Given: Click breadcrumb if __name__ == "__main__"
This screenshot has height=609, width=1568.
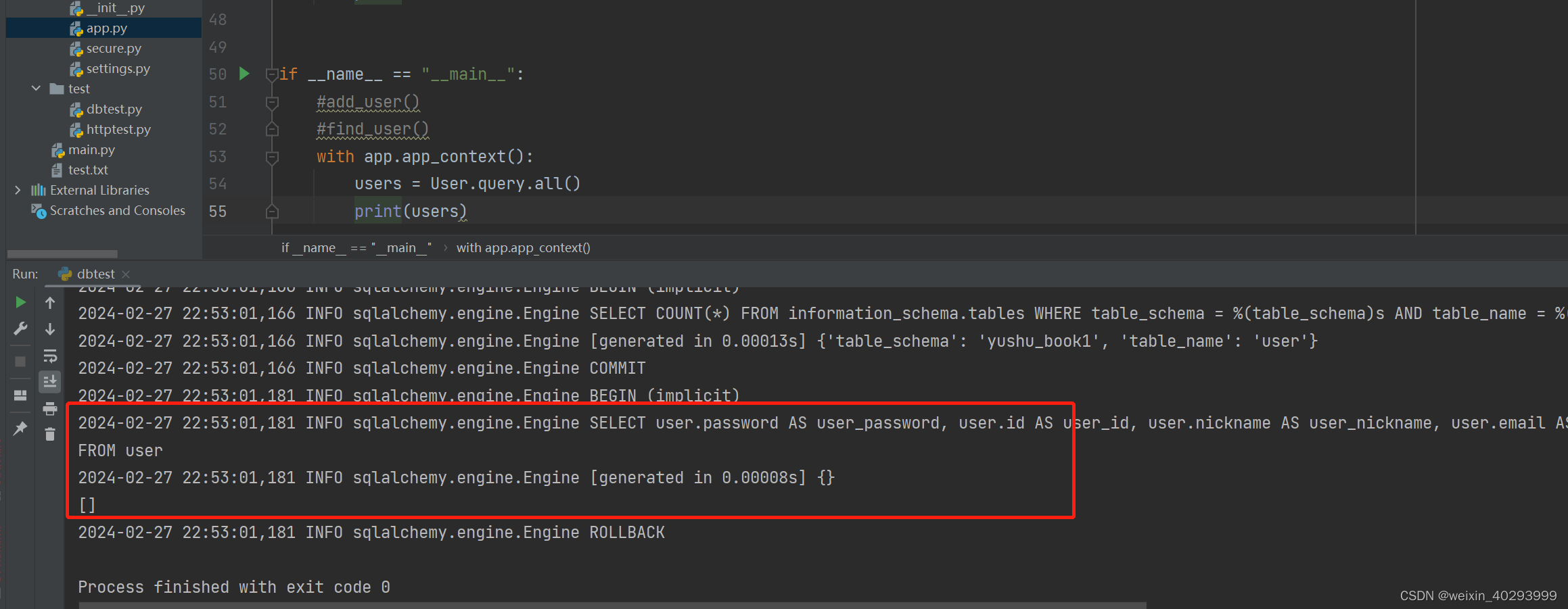Looking at the screenshot, I should (x=356, y=248).
